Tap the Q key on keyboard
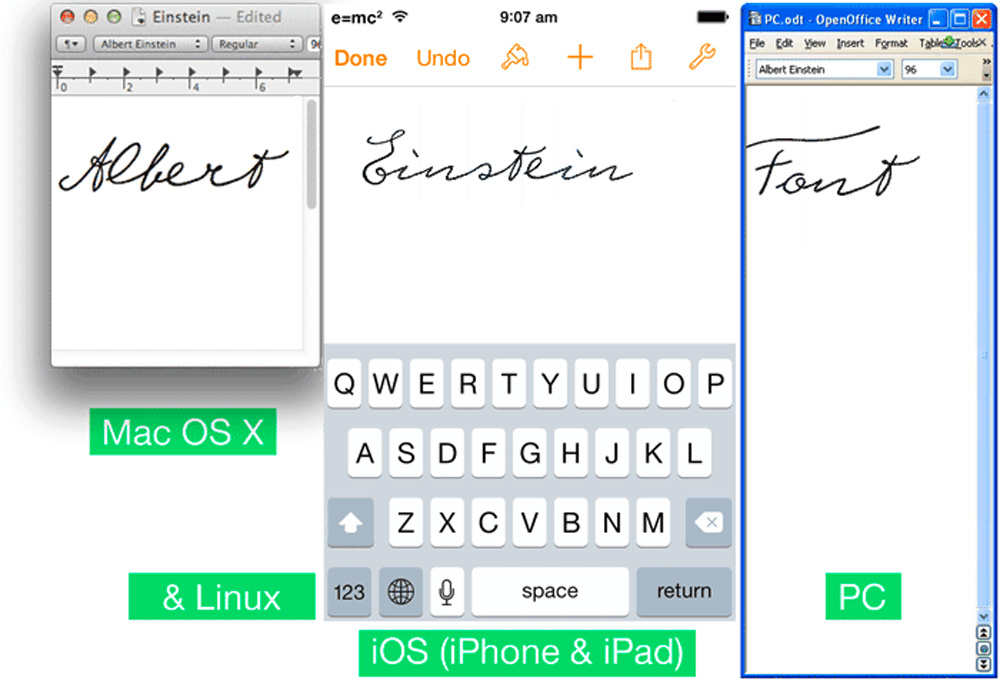 [x=344, y=384]
